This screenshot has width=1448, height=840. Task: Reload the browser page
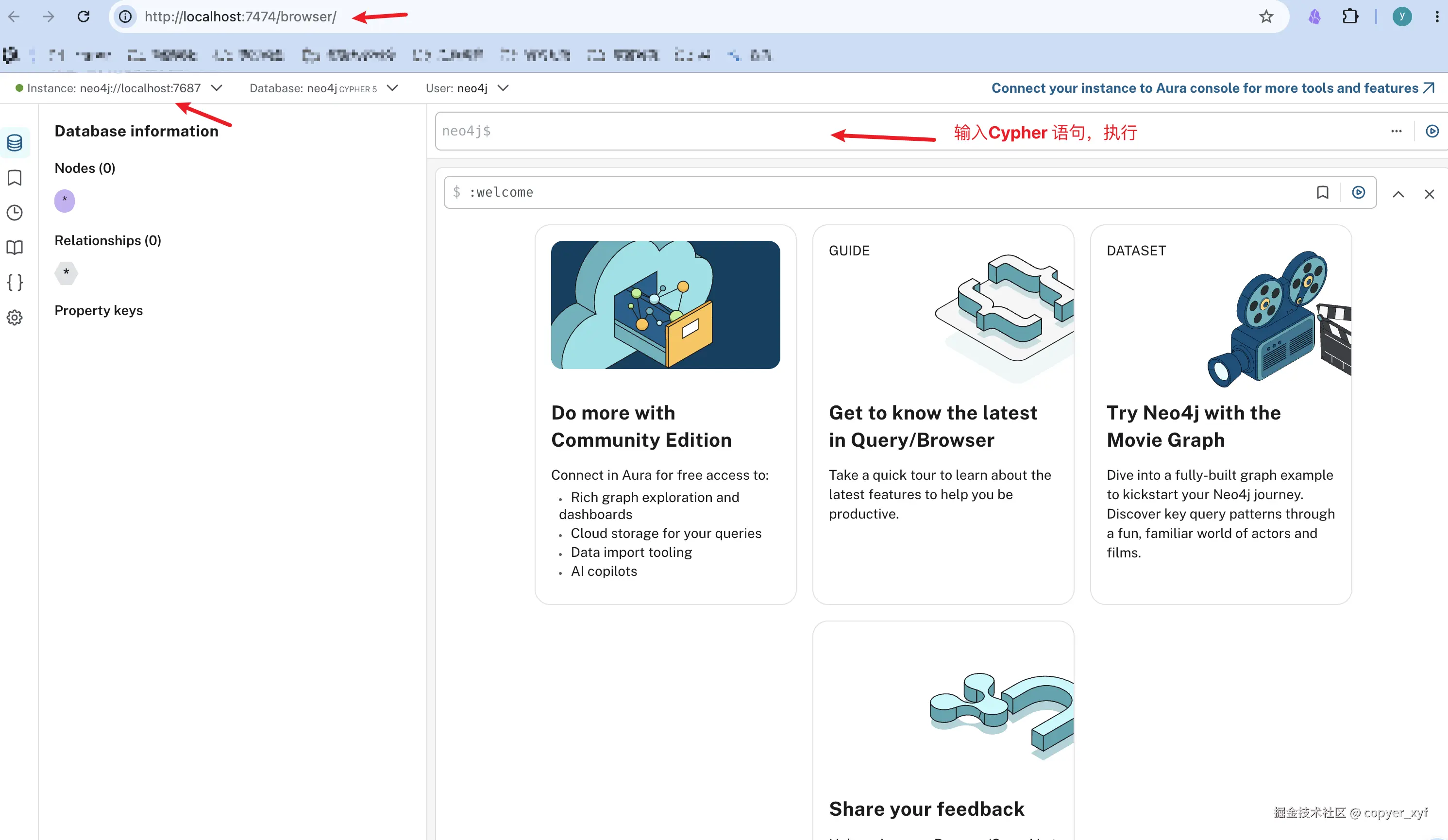click(84, 17)
